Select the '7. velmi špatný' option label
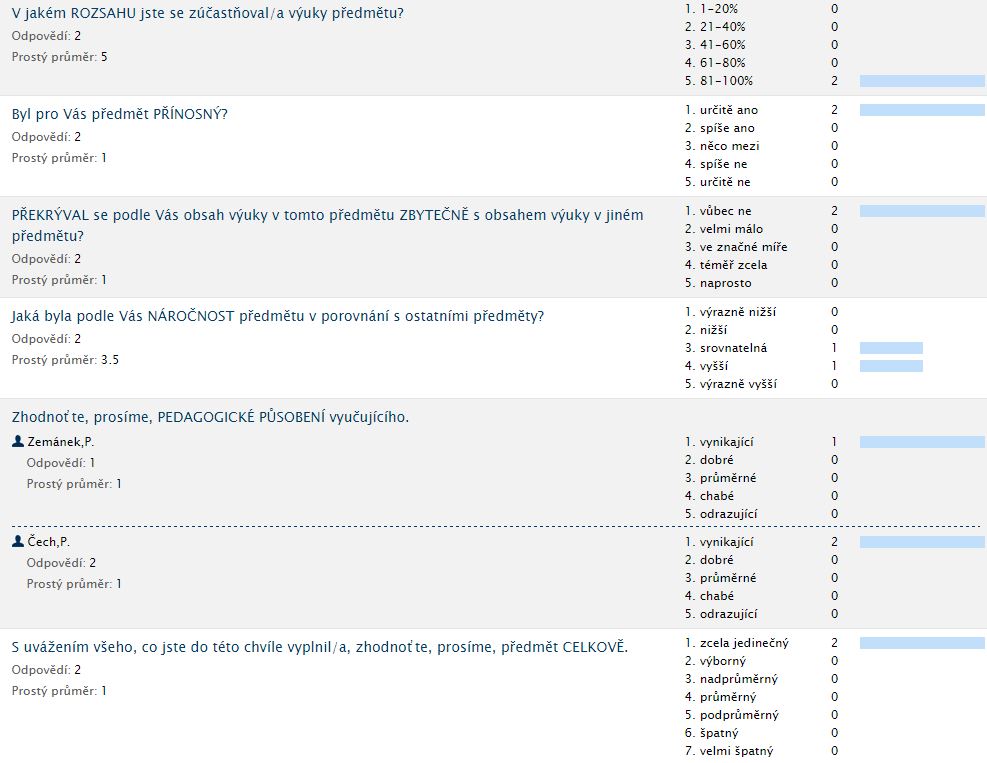This screenshot has width=987, height=763. coord(729,751)
